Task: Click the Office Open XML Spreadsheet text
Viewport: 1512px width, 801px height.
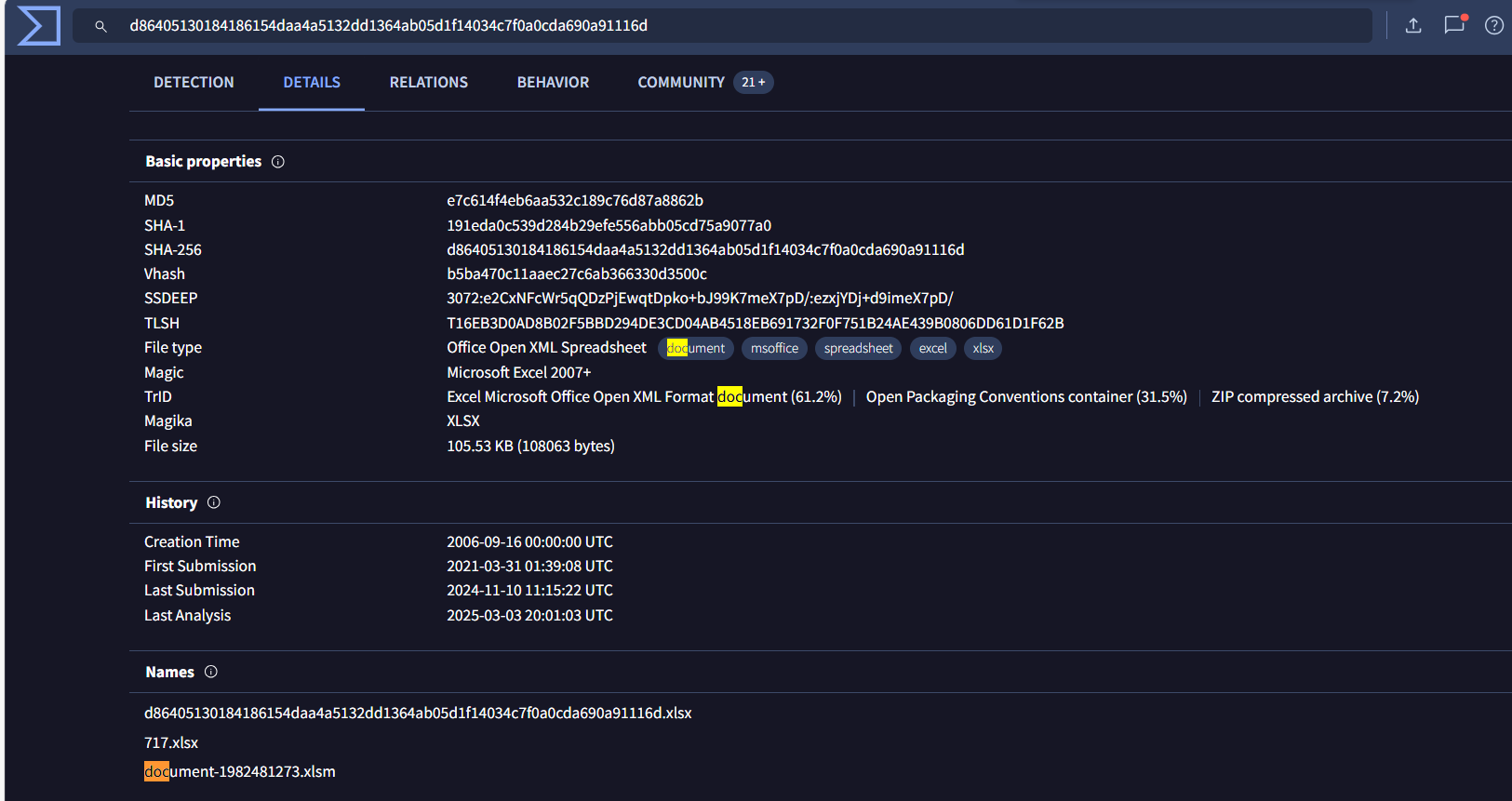Action: pyautogui.click(x=546, y=347)
